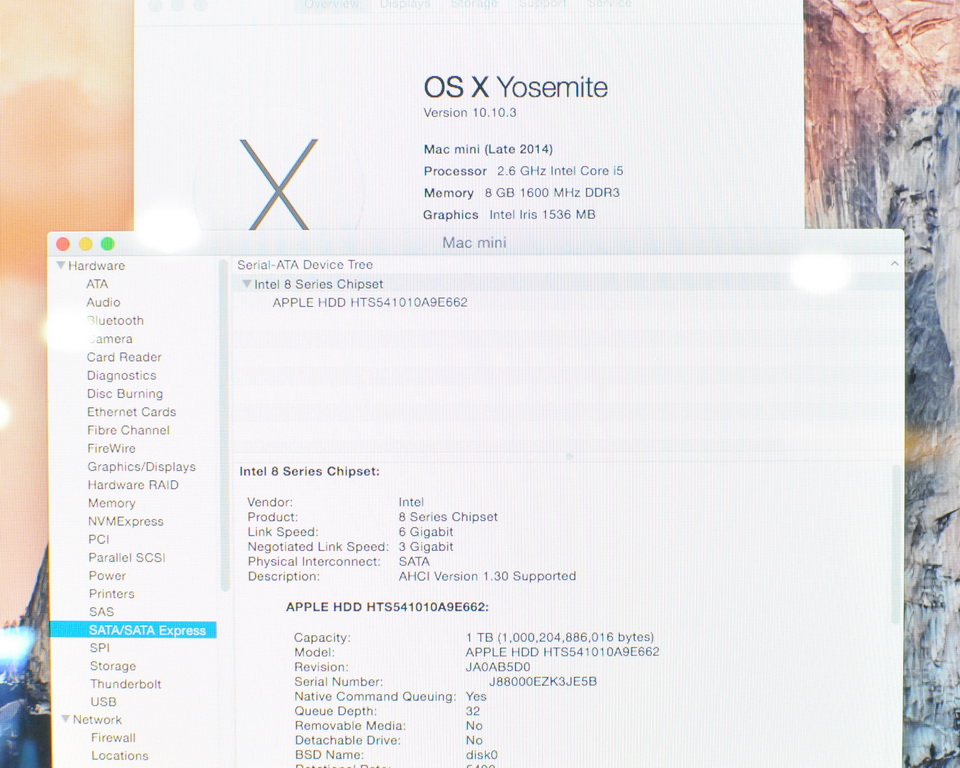Image resolution: width=960 pixels, height=768 pixels.
Task: Click the BSD Name value disk0
Action: (x=482, y=755)
